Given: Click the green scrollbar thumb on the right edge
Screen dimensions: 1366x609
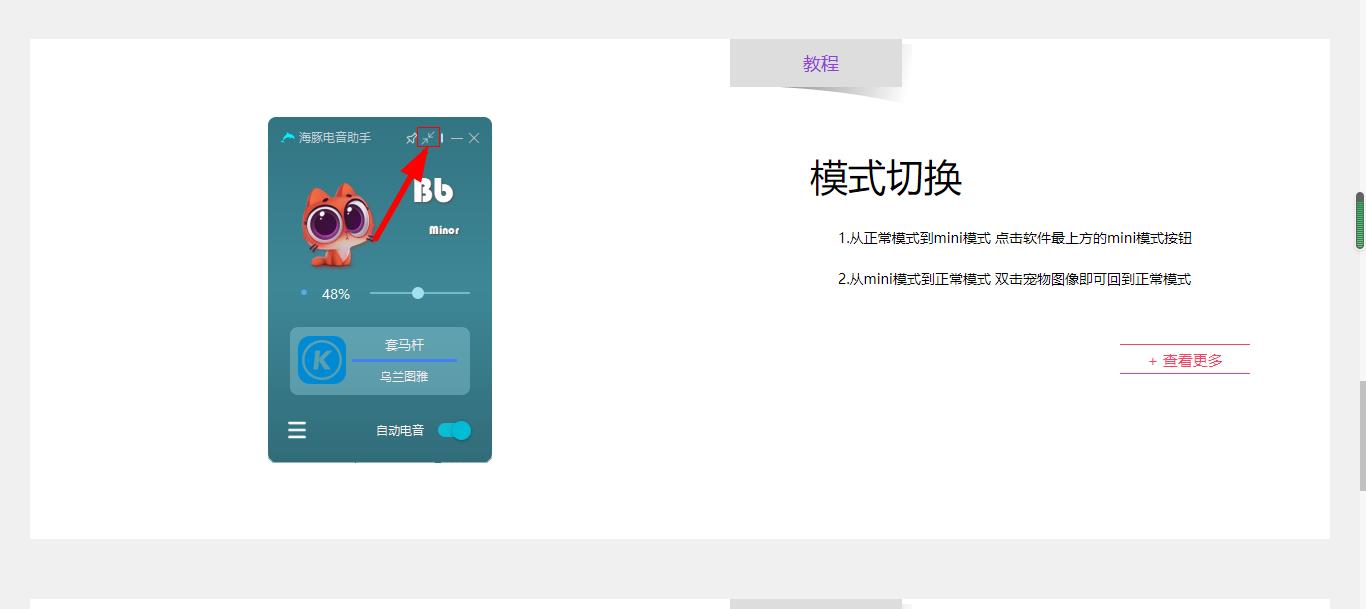Looking at the screenshot, I should (1360, 220).
